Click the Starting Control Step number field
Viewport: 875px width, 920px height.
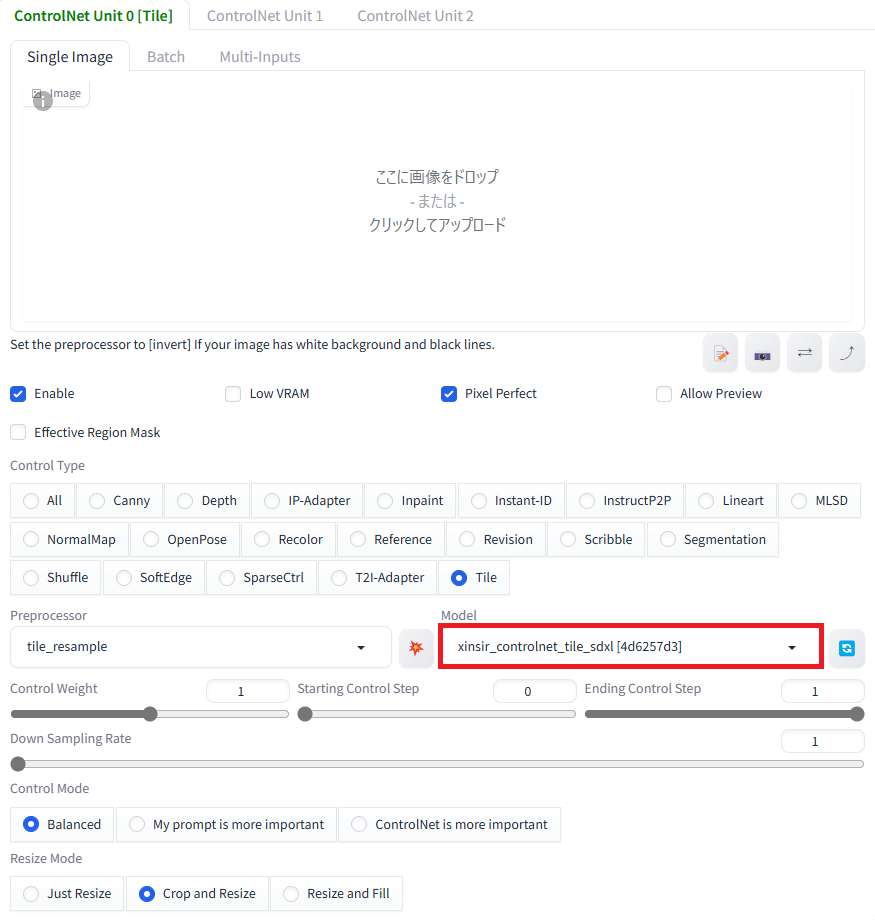pyautogui.click(x=535, y=691)
